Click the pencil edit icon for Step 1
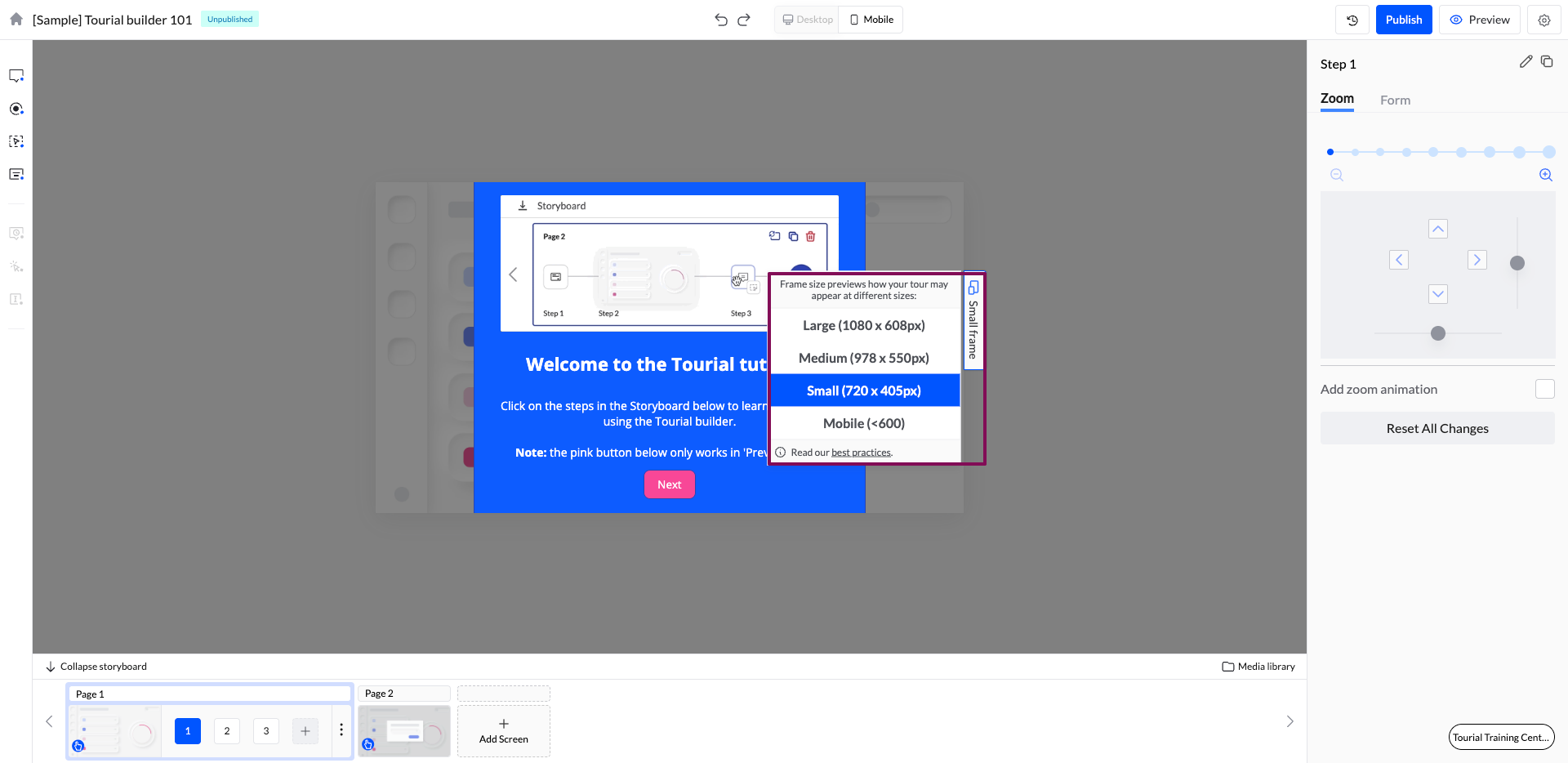The height and width of the screenshot is (763, 1568). [1526, 62]
